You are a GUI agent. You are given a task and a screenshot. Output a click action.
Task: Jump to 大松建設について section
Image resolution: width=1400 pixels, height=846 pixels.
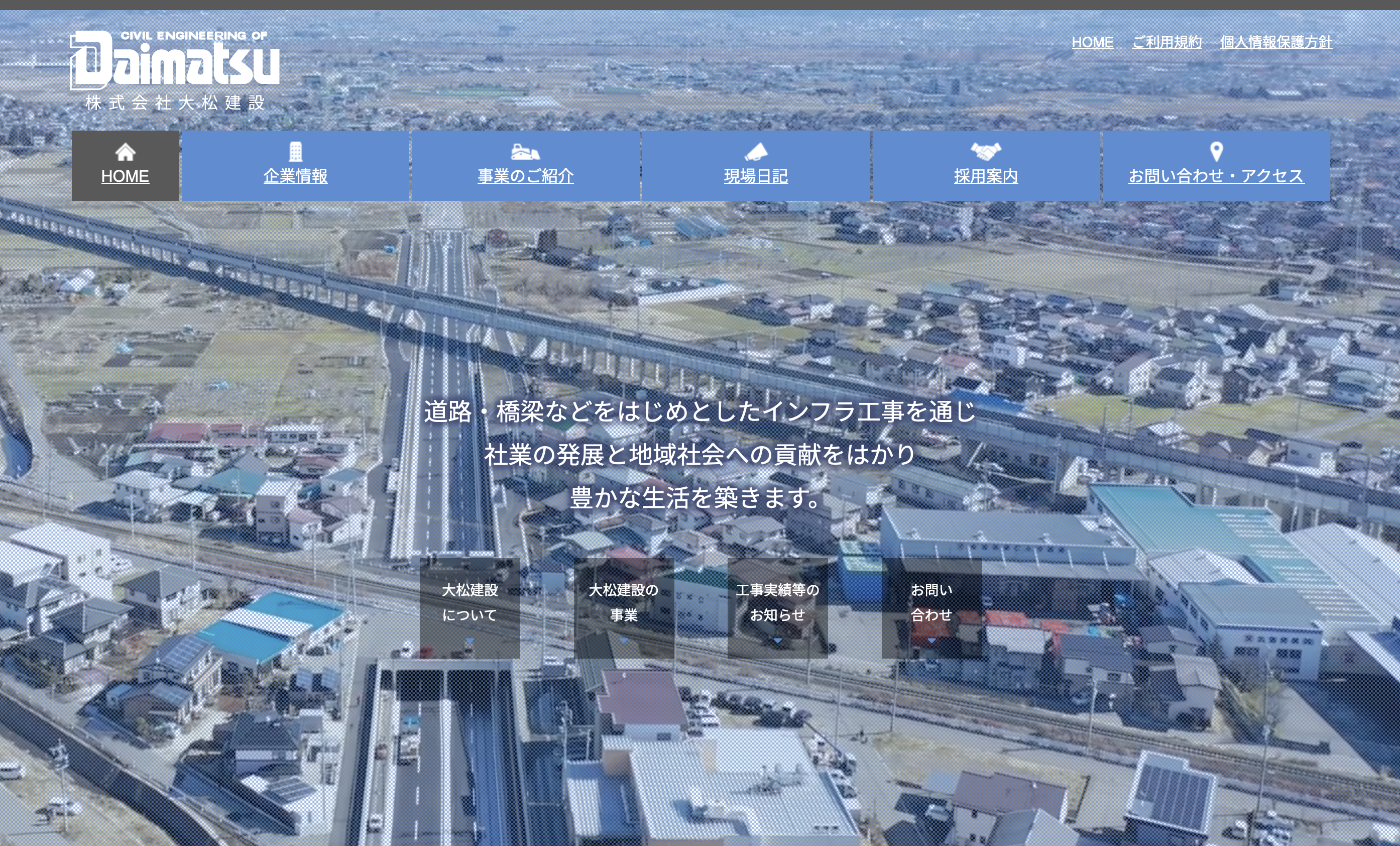point(470,608)
